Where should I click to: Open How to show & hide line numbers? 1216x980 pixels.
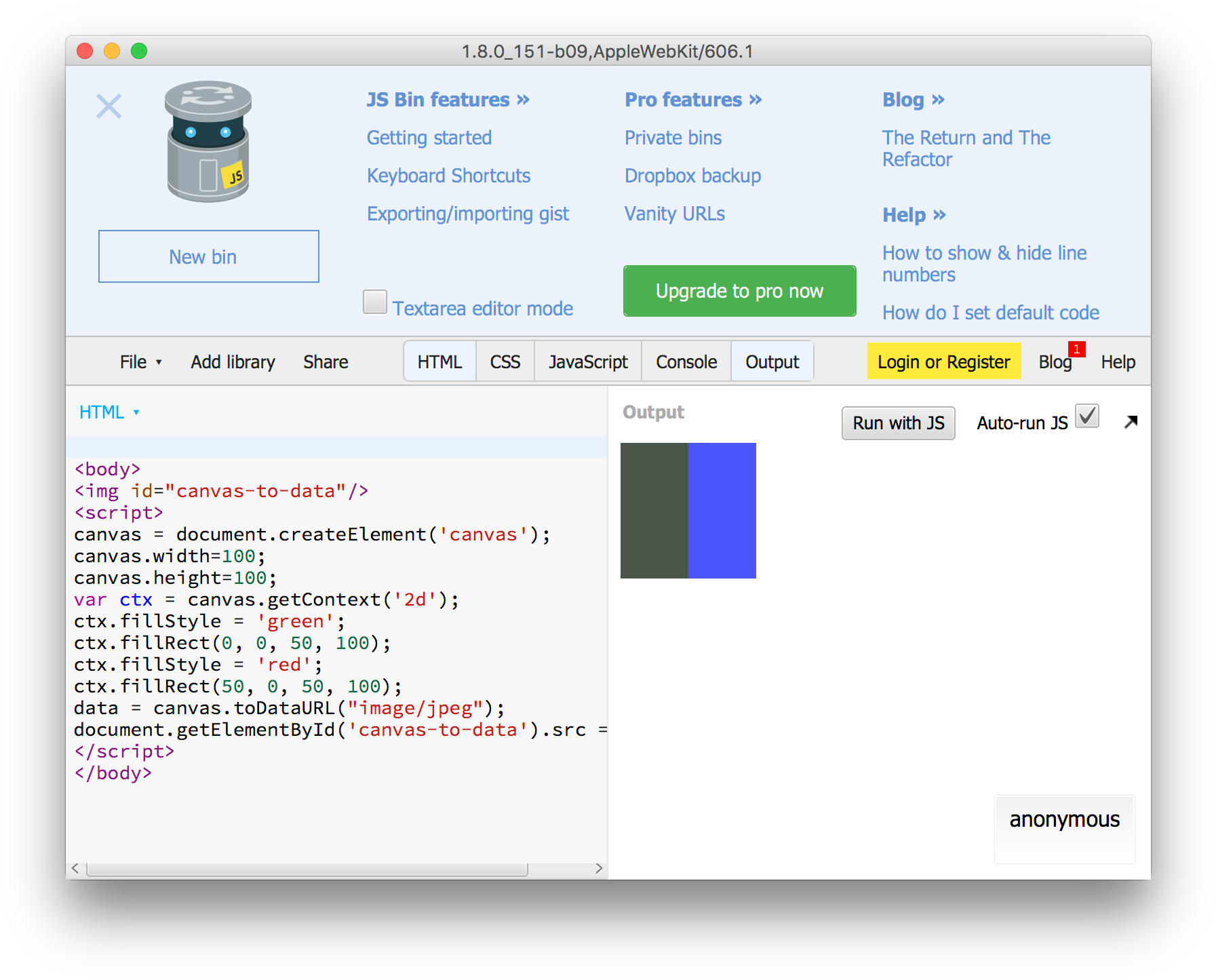[985, 264]
